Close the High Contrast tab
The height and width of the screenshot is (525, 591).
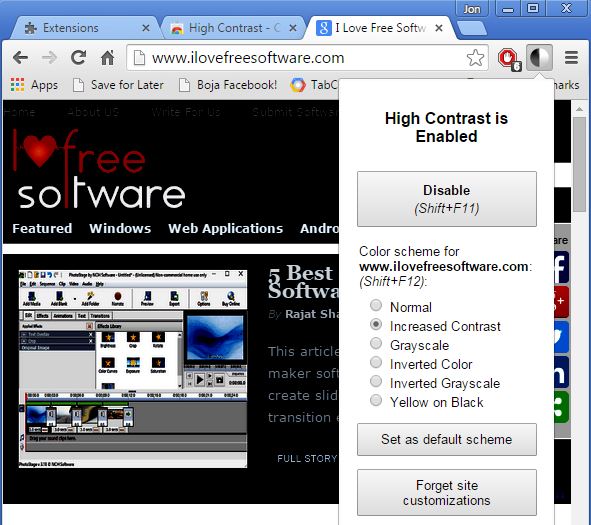292,28
